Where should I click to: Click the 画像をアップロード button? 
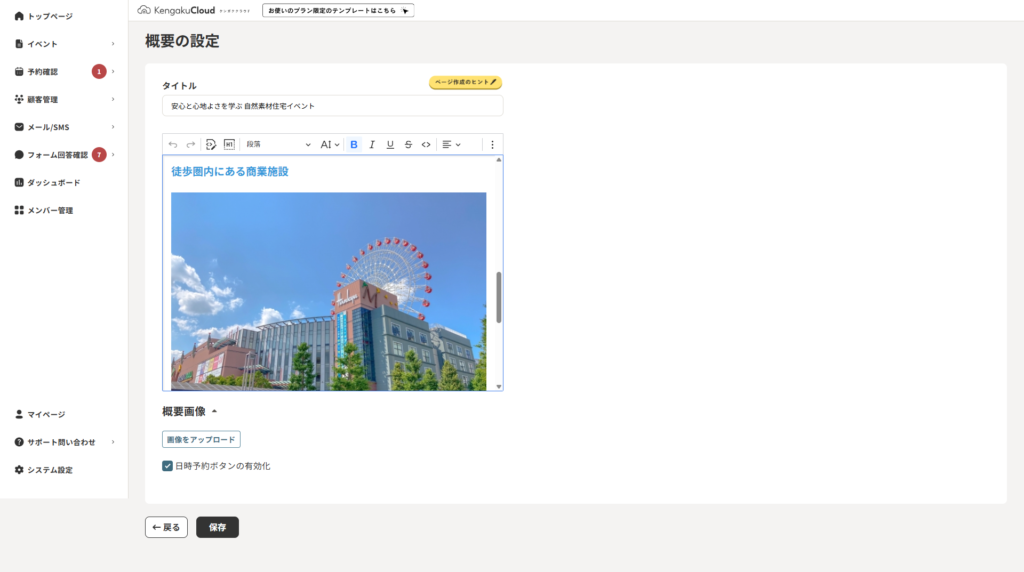click(x=201, y=439)
